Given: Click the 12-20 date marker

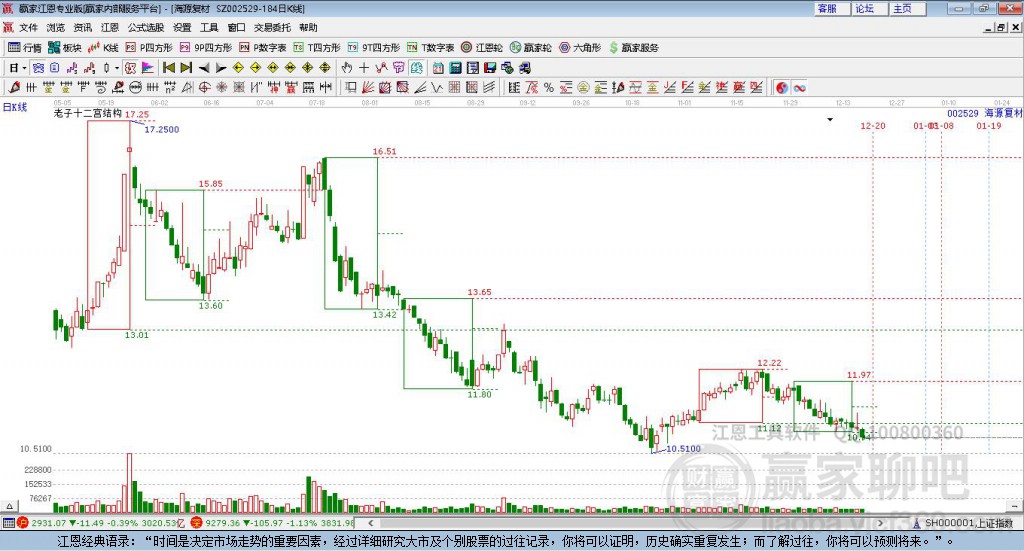Looking at the screenshot, I should click(872, 125).
